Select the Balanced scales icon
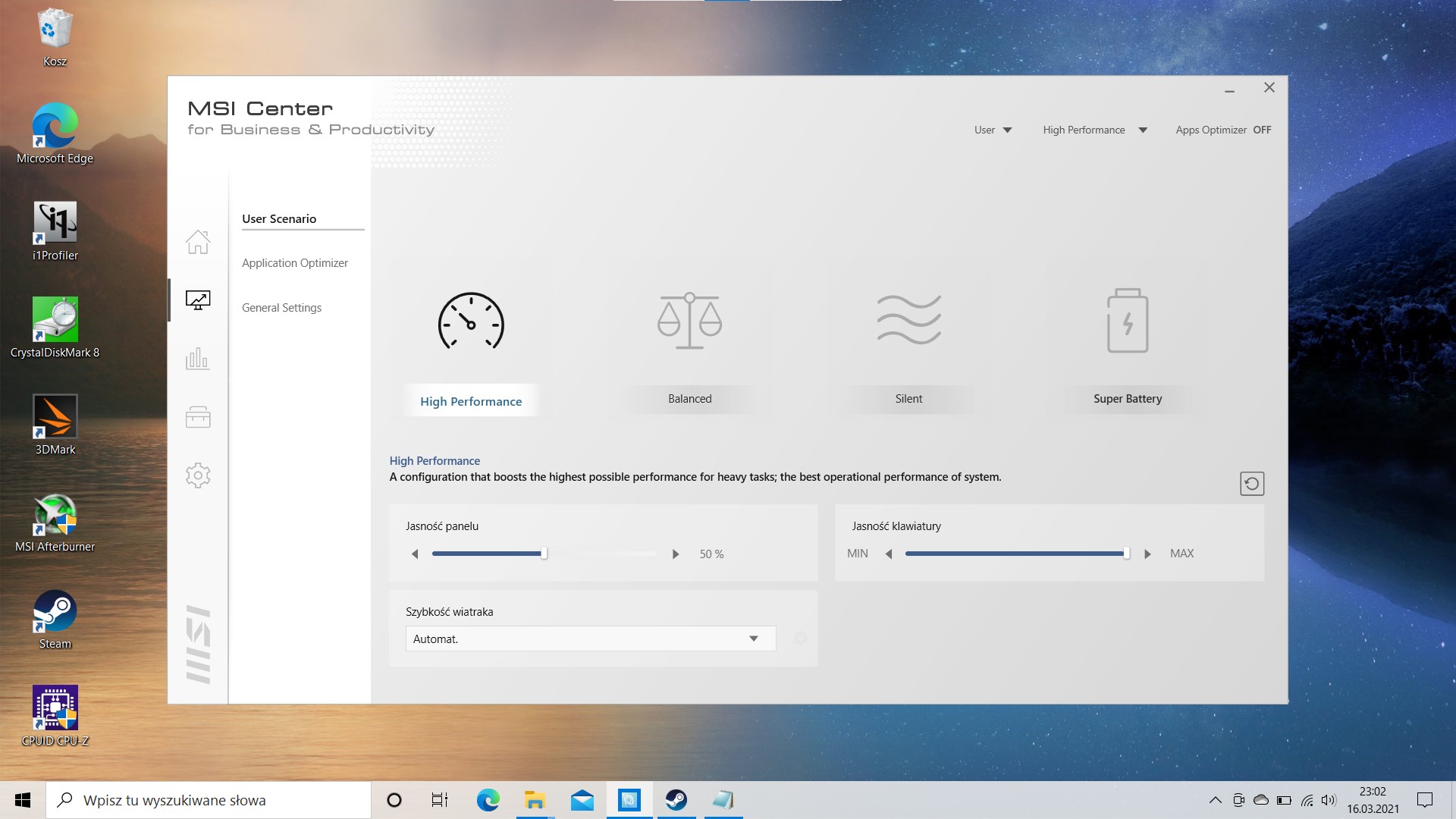The image size is (1456, 819). click(x=689, y=321)
